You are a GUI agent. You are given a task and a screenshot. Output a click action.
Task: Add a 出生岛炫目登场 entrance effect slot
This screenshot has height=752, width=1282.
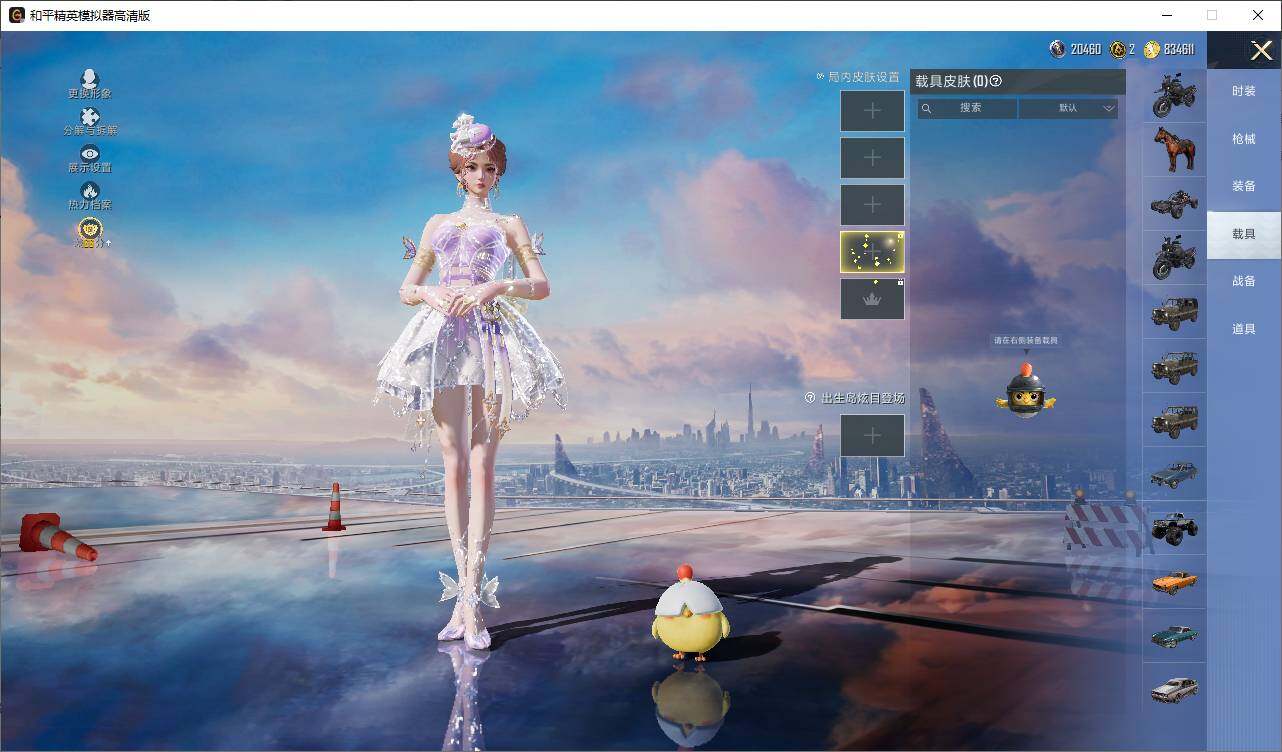(872, 435)
